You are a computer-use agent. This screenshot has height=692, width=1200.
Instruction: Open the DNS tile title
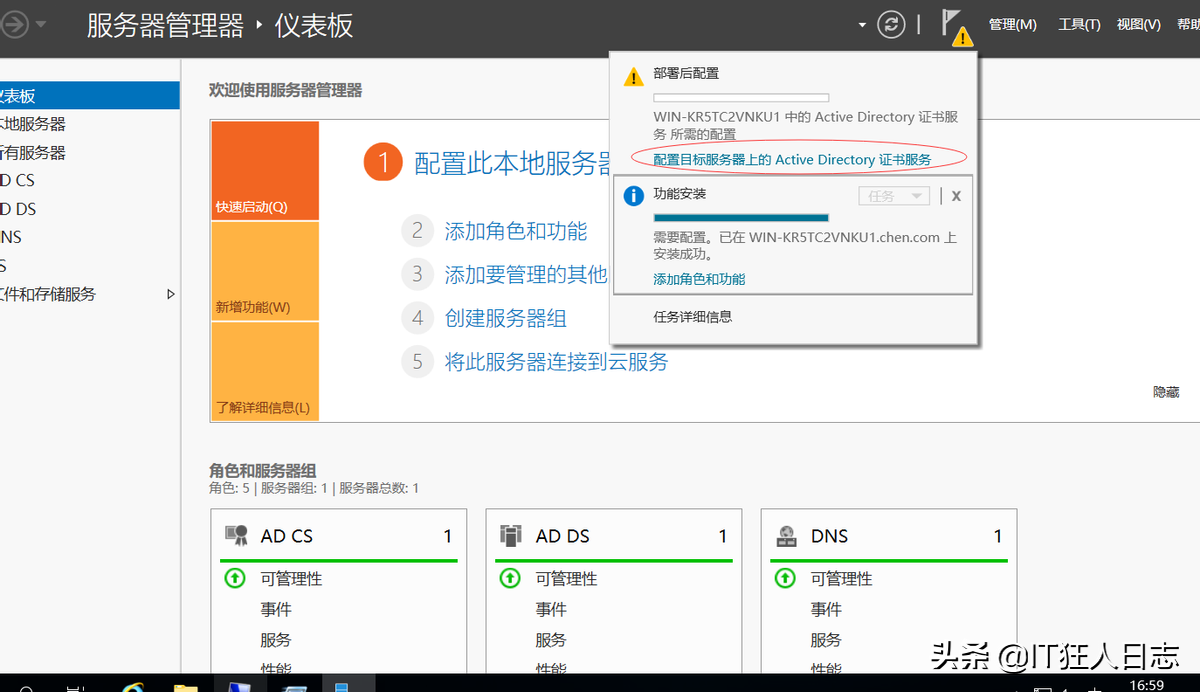(x=830, y=536)
